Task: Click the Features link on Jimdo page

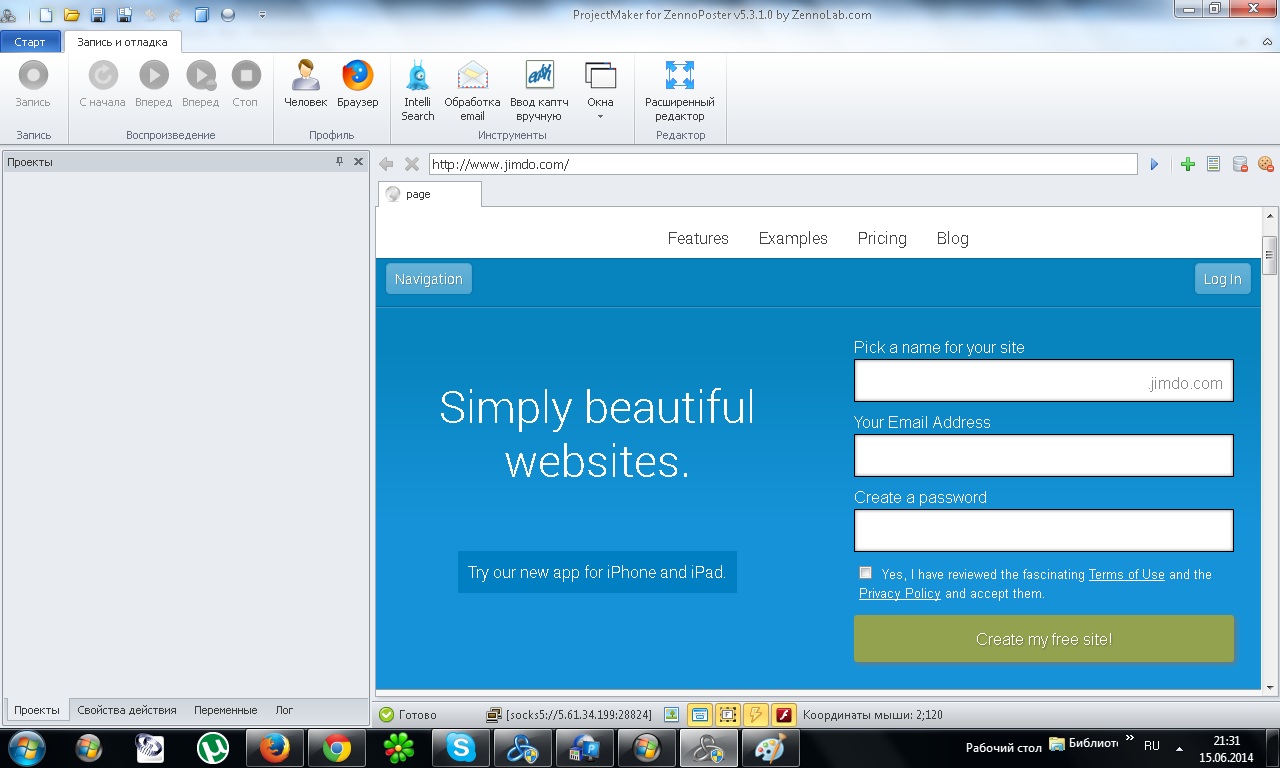Action: tap(698, 238)
